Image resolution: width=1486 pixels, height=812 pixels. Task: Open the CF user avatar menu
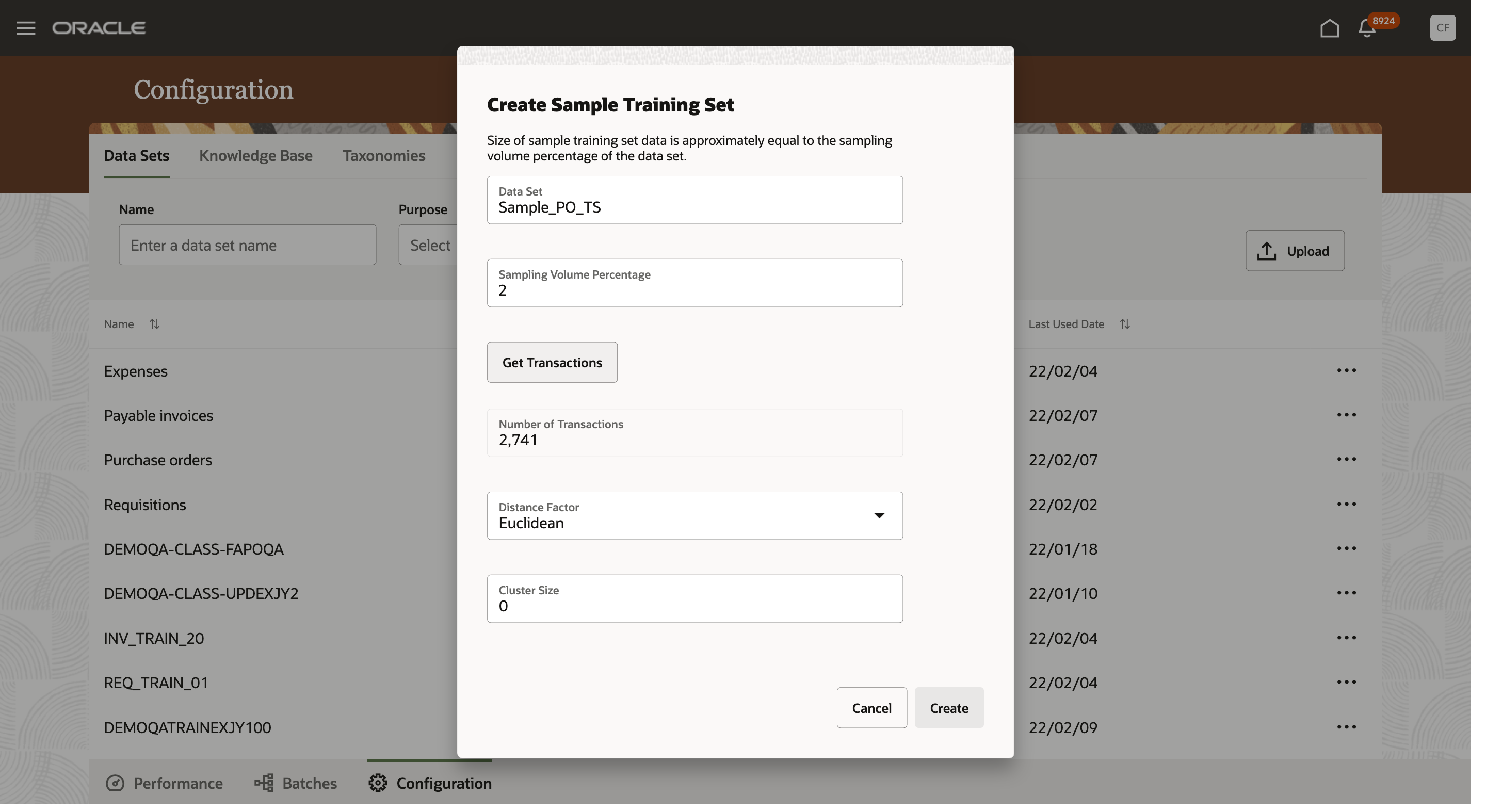pos(1442,28)
